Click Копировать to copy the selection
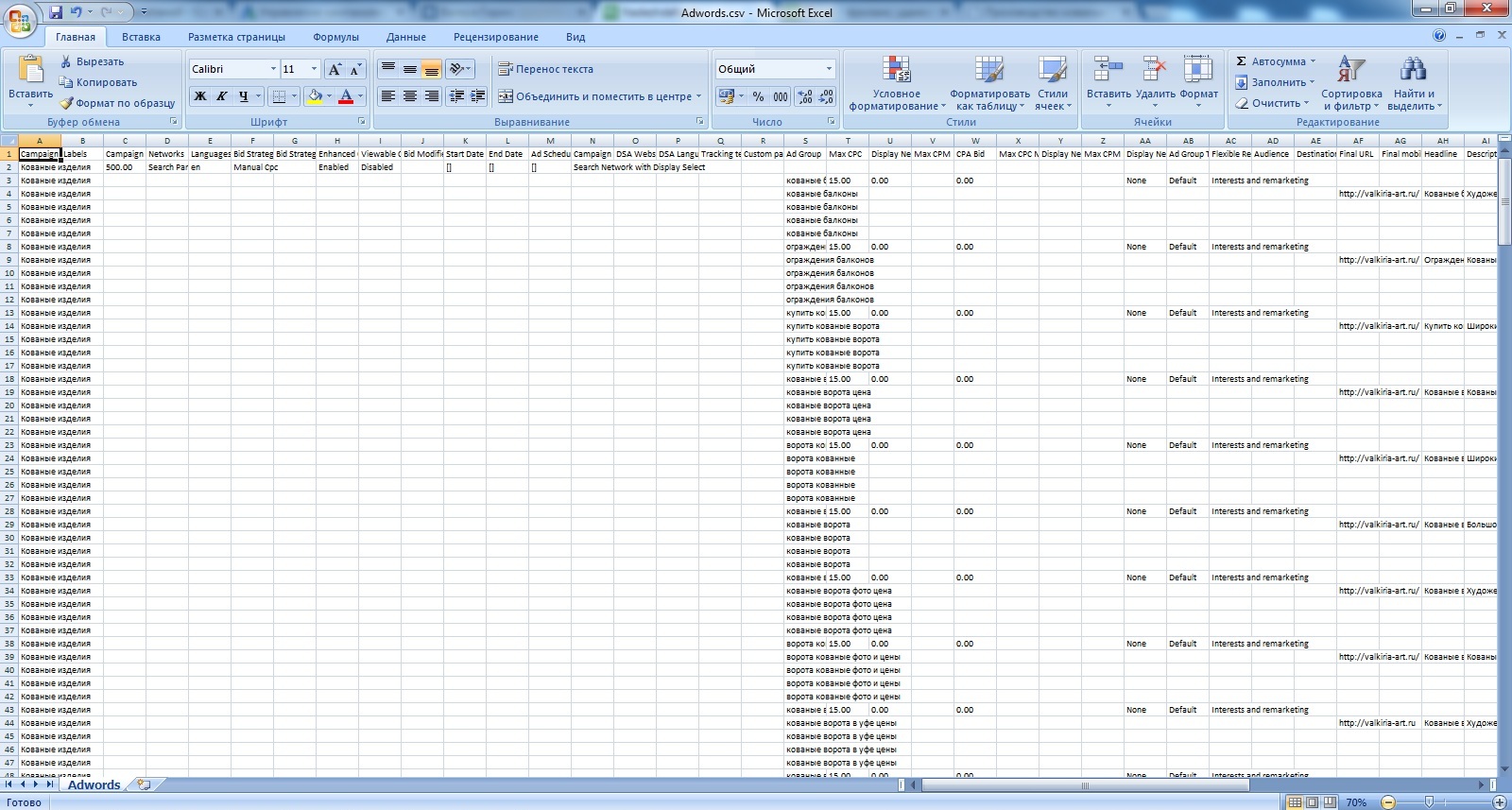The image size is (1512, 810). (x=98, y=82)
